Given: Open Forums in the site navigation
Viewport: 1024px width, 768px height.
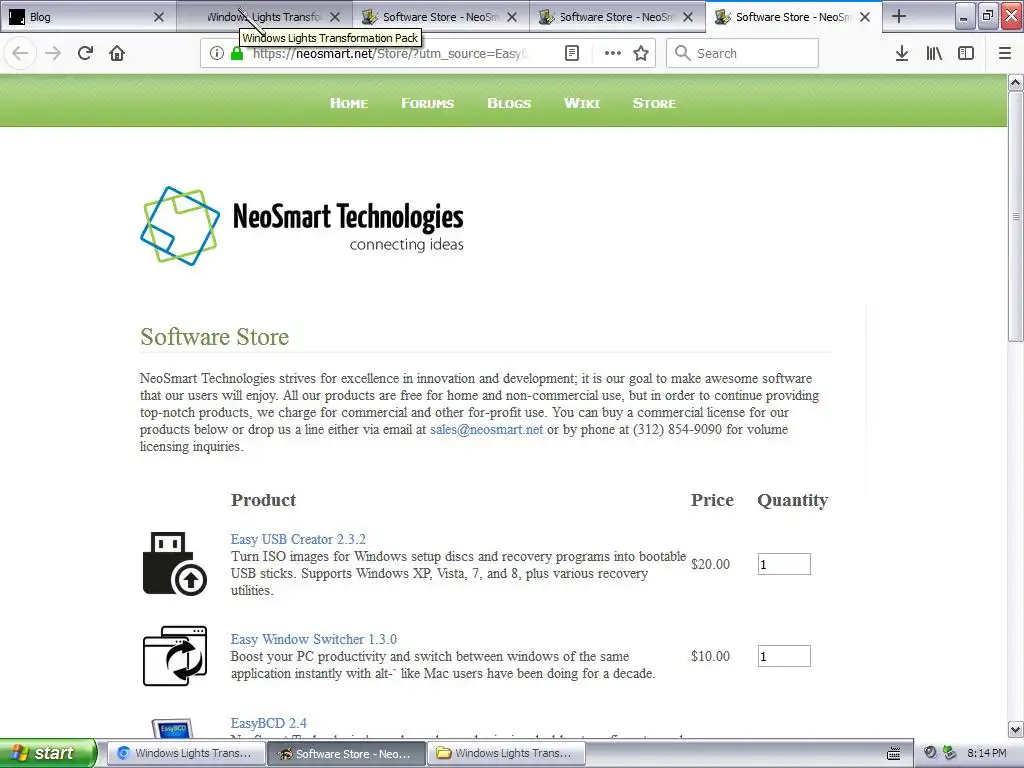Looking at the screenshot, I should 428,103.
